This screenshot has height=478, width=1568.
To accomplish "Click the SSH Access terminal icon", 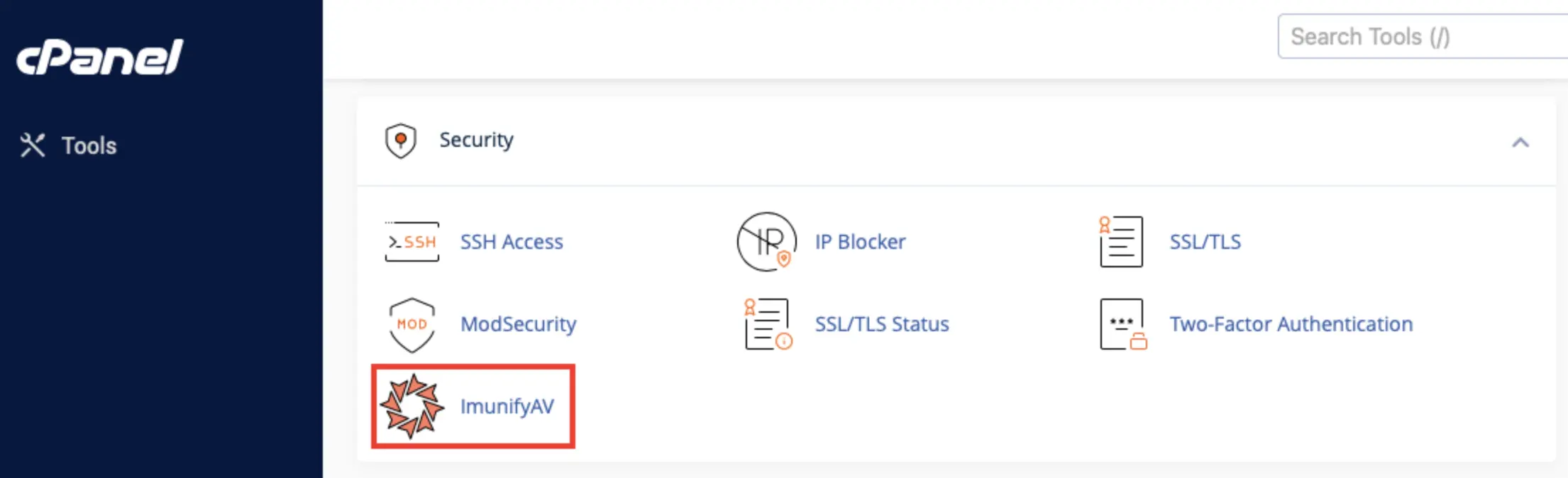I will coord(412,242).
